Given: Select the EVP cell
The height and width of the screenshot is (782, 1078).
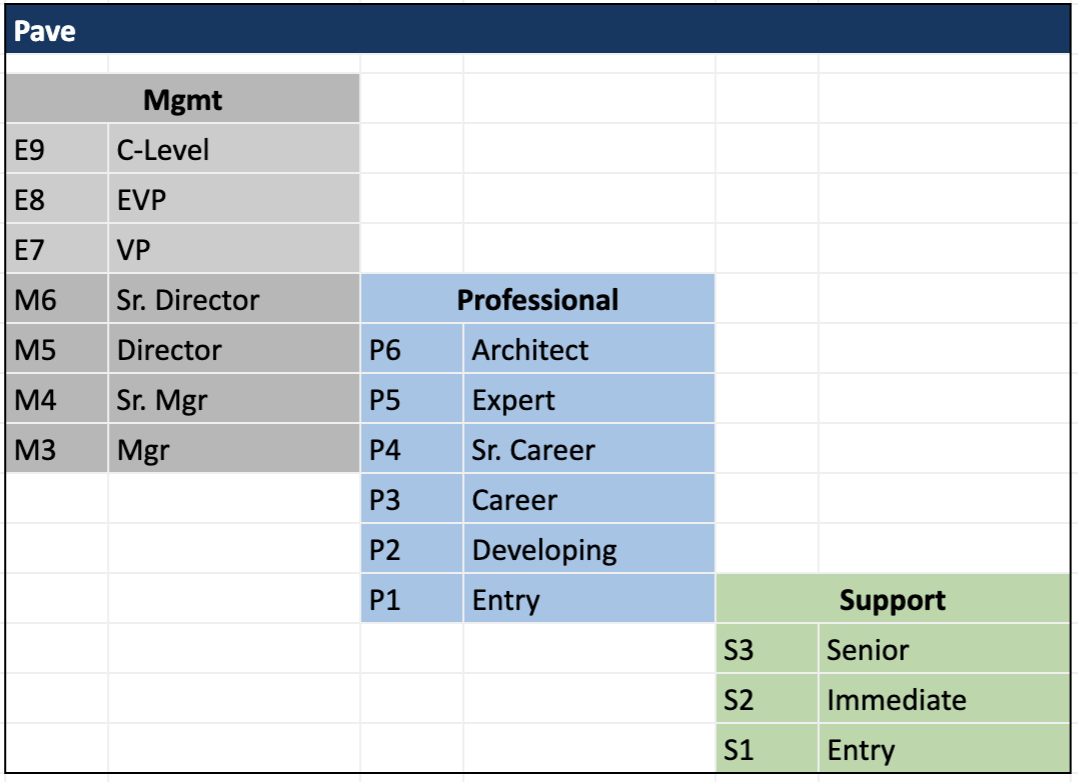Looking at the screenshot, I should (234, 199).
